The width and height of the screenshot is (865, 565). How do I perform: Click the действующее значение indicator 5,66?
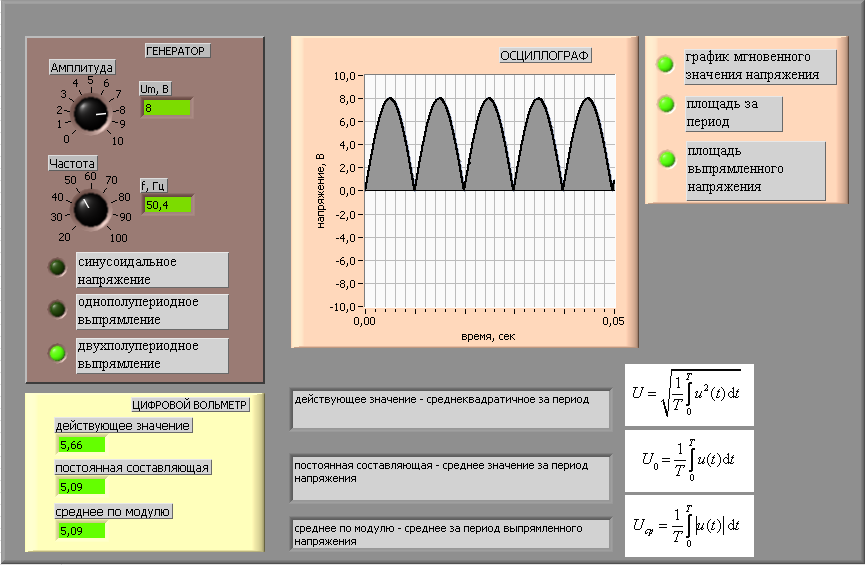click(x=81, y=445)
